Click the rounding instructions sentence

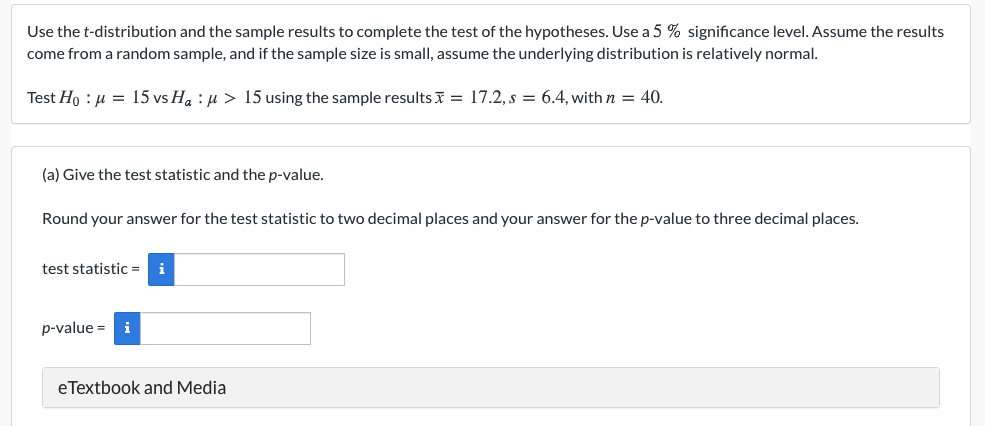coord(449,219)
